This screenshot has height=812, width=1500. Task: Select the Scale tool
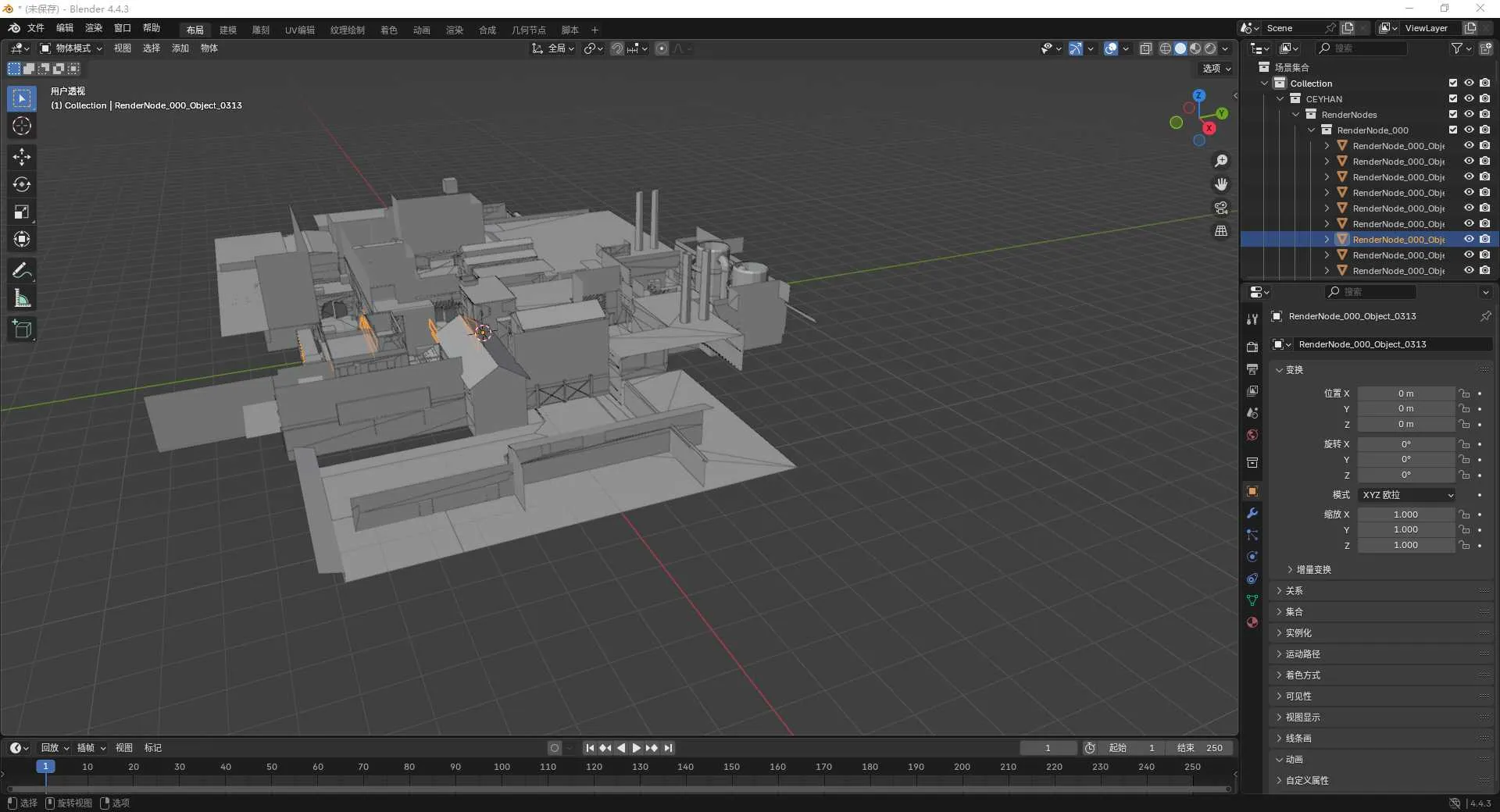[22, 212]
